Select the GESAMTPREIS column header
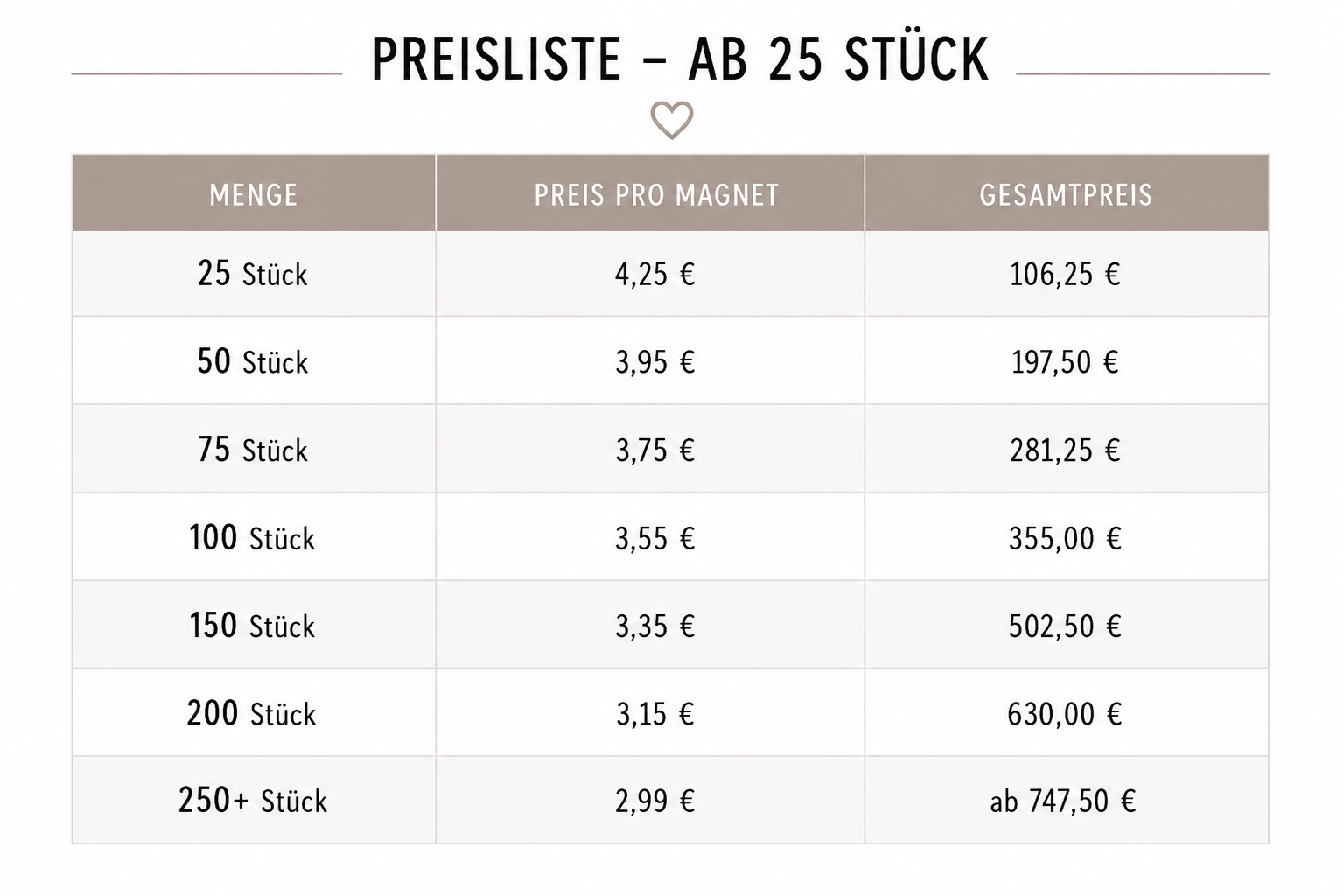The height and width of the screenshot is (896, 1344). click(1066, 194)
